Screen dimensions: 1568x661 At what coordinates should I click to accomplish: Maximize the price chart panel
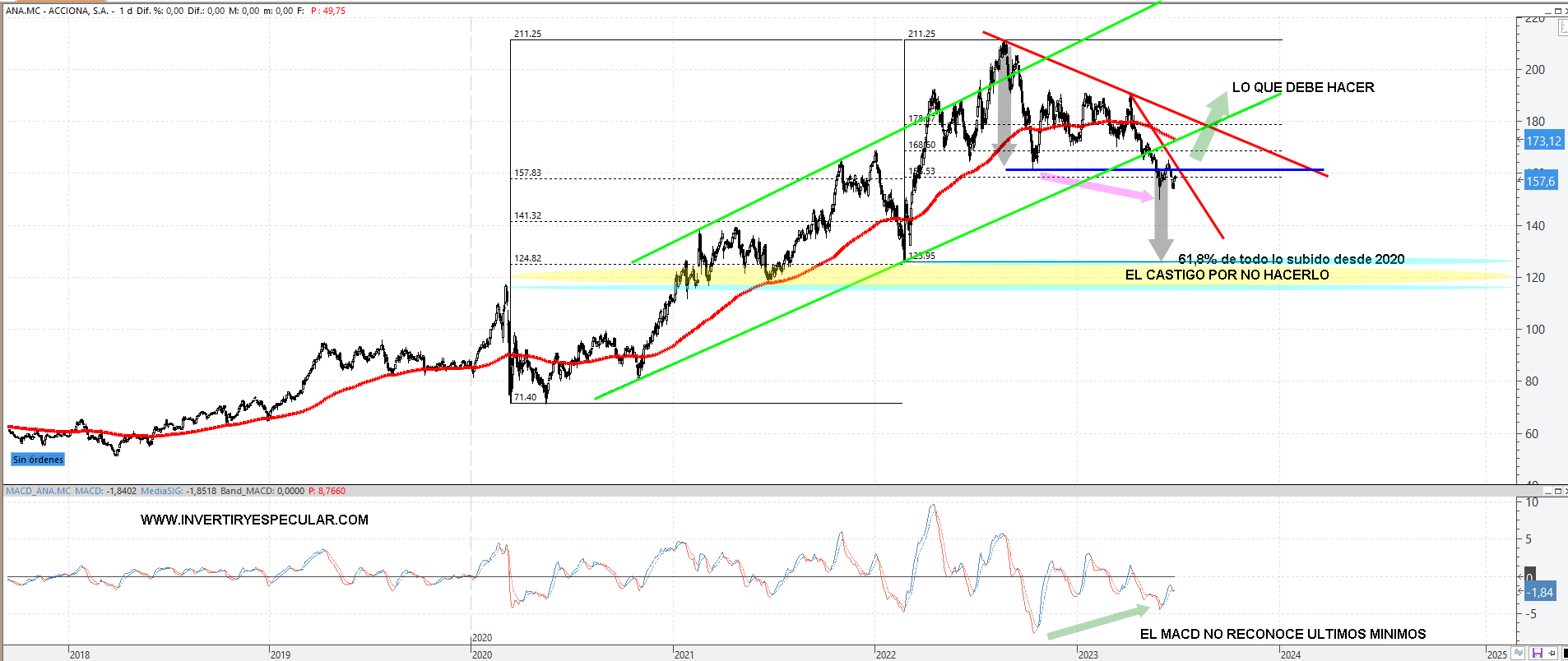click(1557, 11)
